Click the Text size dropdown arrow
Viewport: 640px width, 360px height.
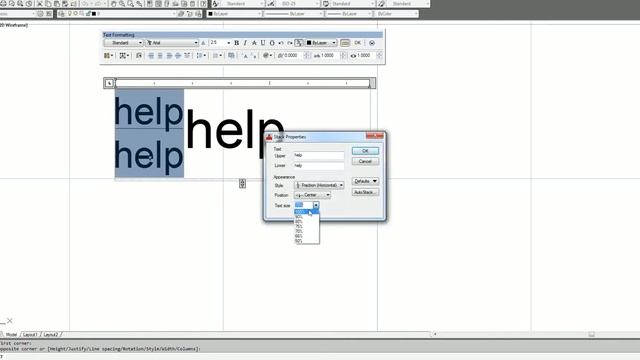tap(316, 205)
